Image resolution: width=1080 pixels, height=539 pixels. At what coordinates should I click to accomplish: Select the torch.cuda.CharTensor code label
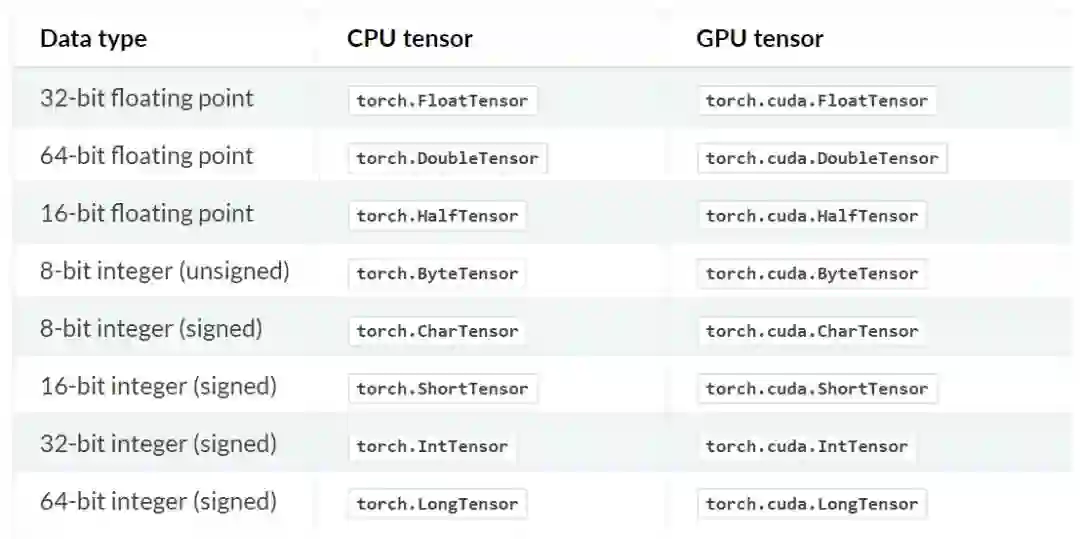pos(811,331)
